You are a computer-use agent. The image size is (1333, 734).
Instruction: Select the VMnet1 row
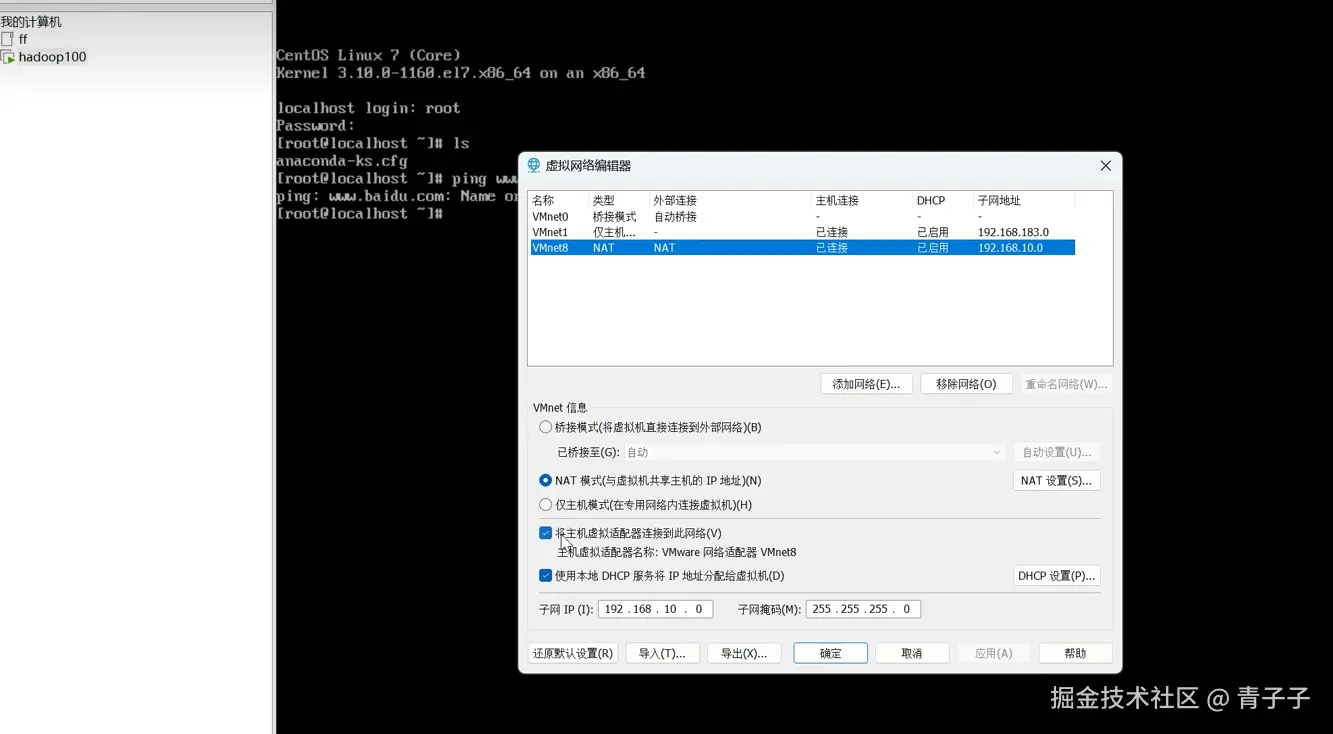pyautogui.click(x=802, y=232)
